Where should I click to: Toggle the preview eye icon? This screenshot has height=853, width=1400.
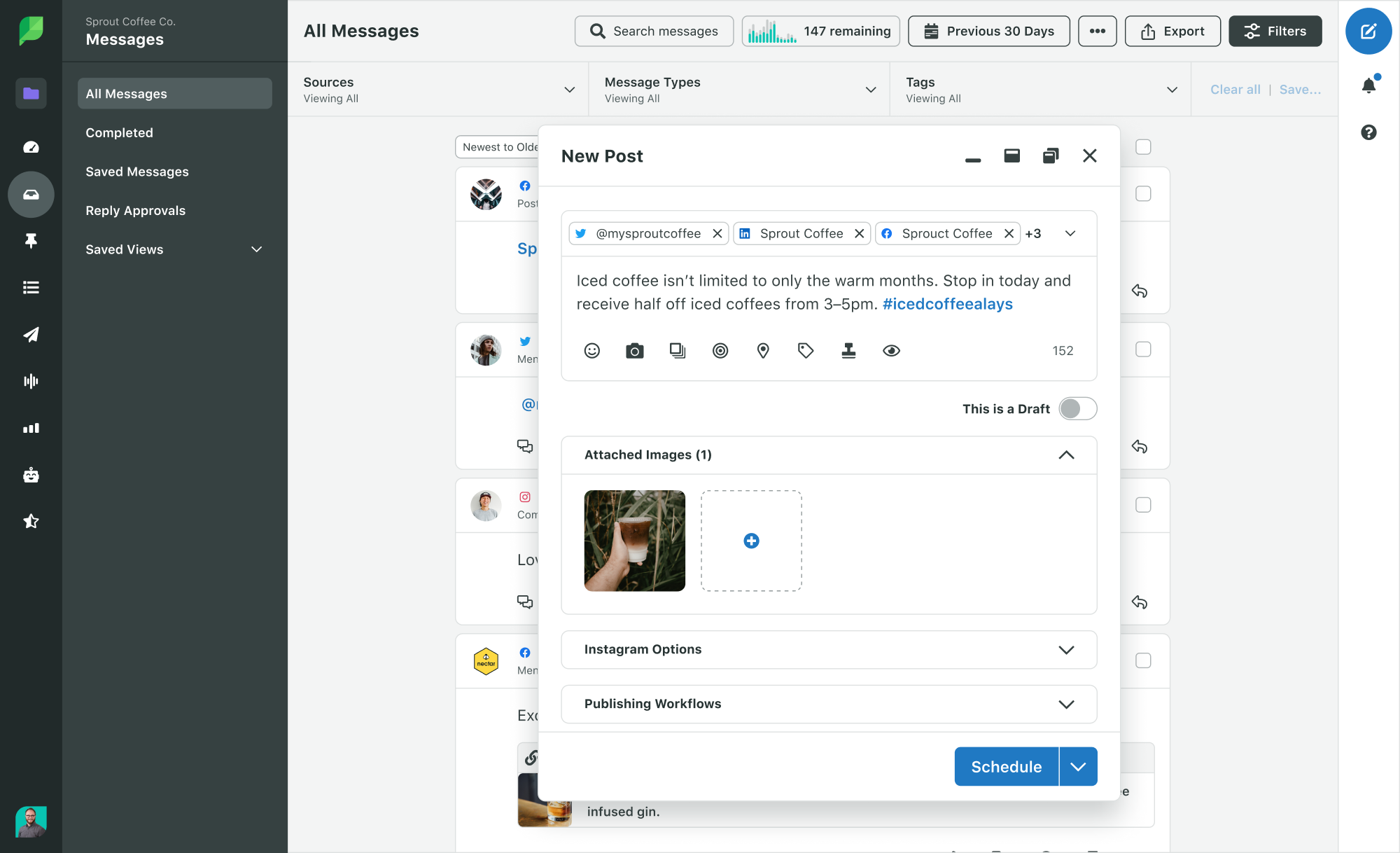tap(890, 350)
